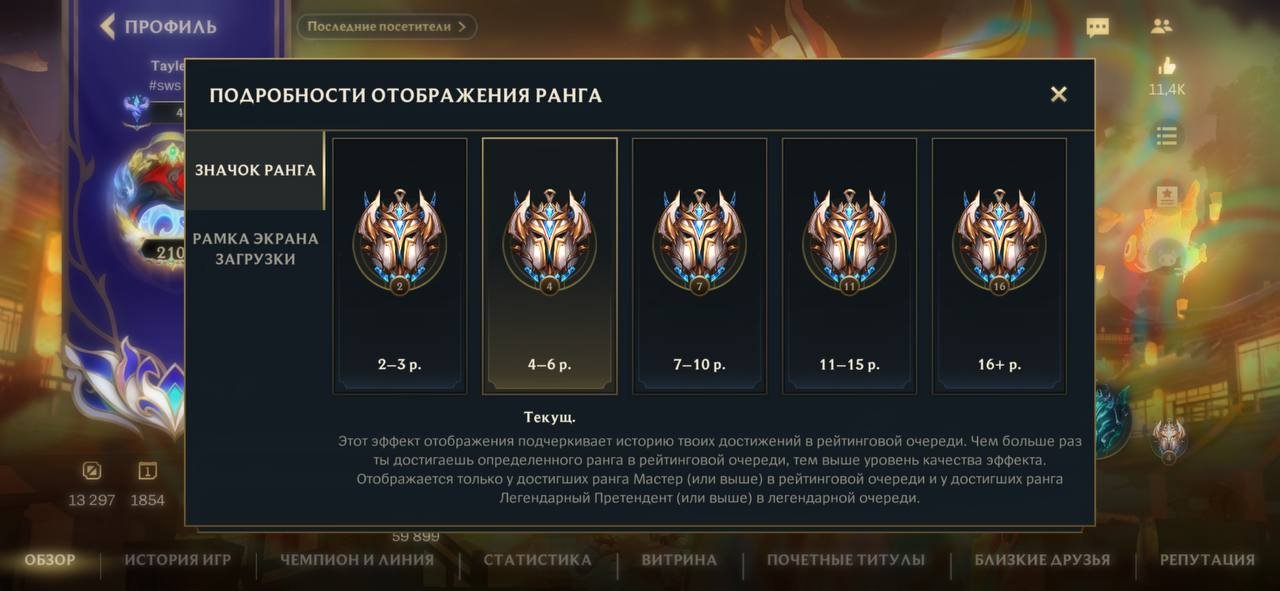Tap the thumbs-up likes icon
The image size is (1280, 591).
[1166, 67]
